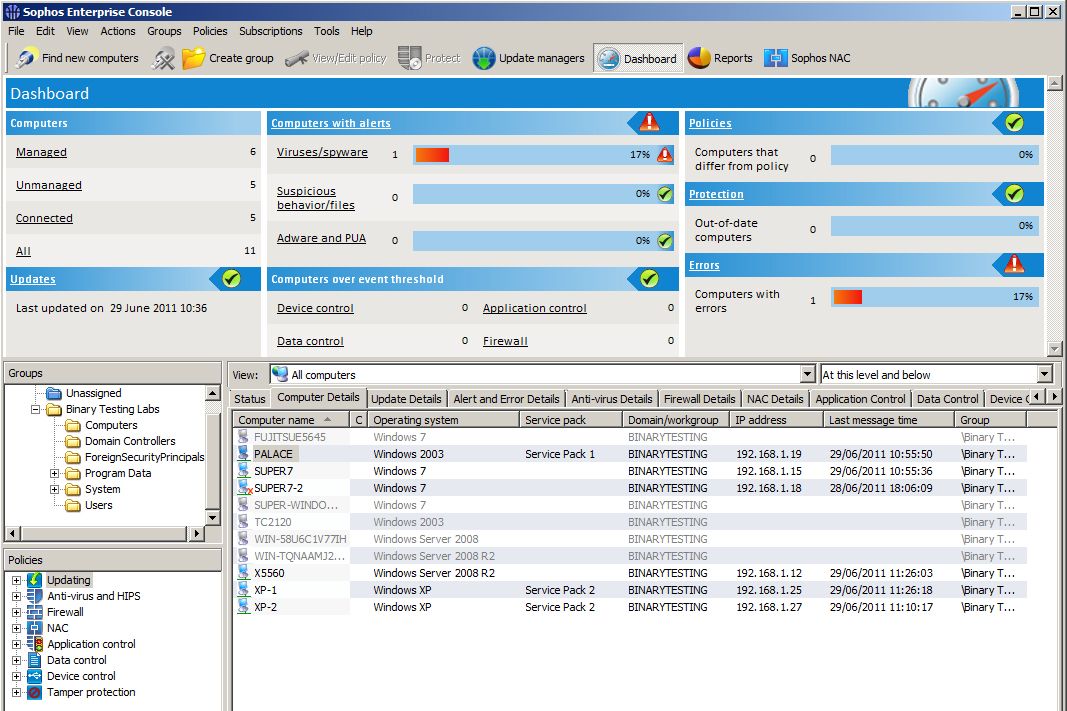
Task: Expand the Program Data group
Action: pos(54,474)
